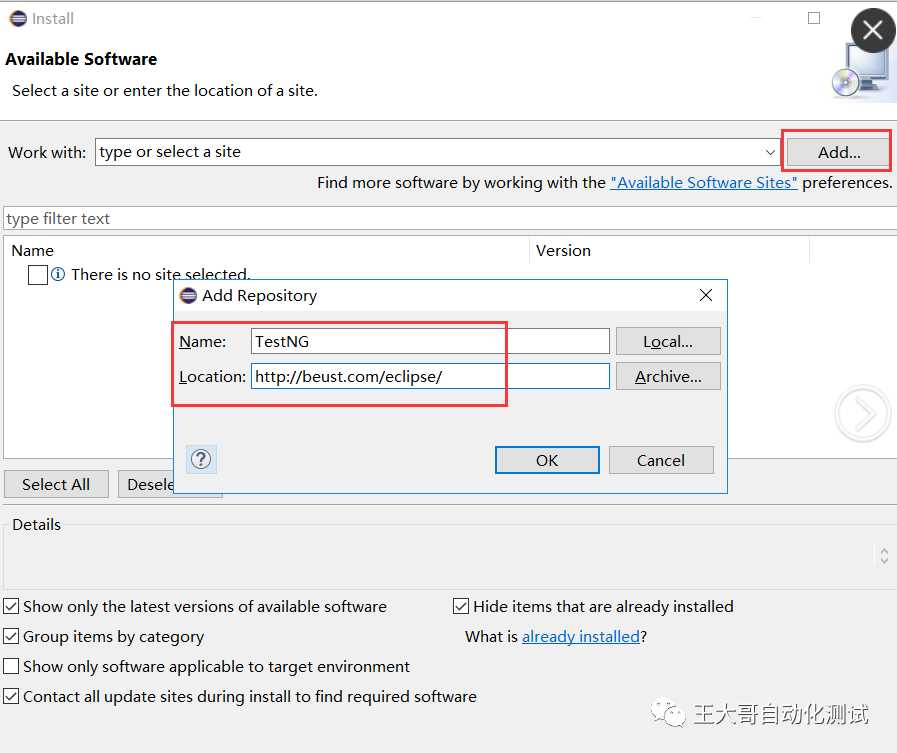This screenshot has height=753, width=897.
Task: Click the Name field containing TestNG
Action: tap(430, 342)
